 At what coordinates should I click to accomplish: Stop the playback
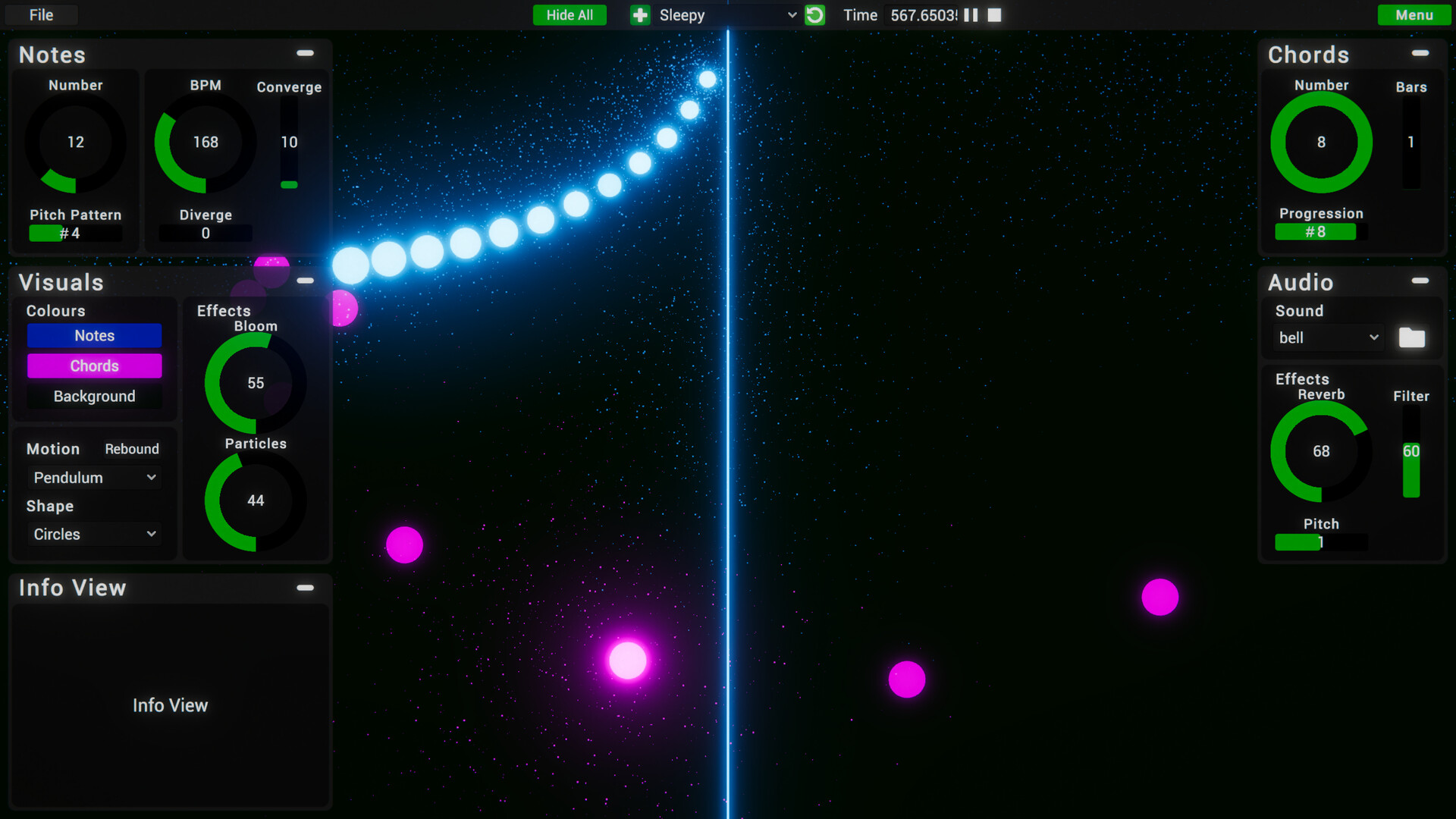tap(993, 14)
